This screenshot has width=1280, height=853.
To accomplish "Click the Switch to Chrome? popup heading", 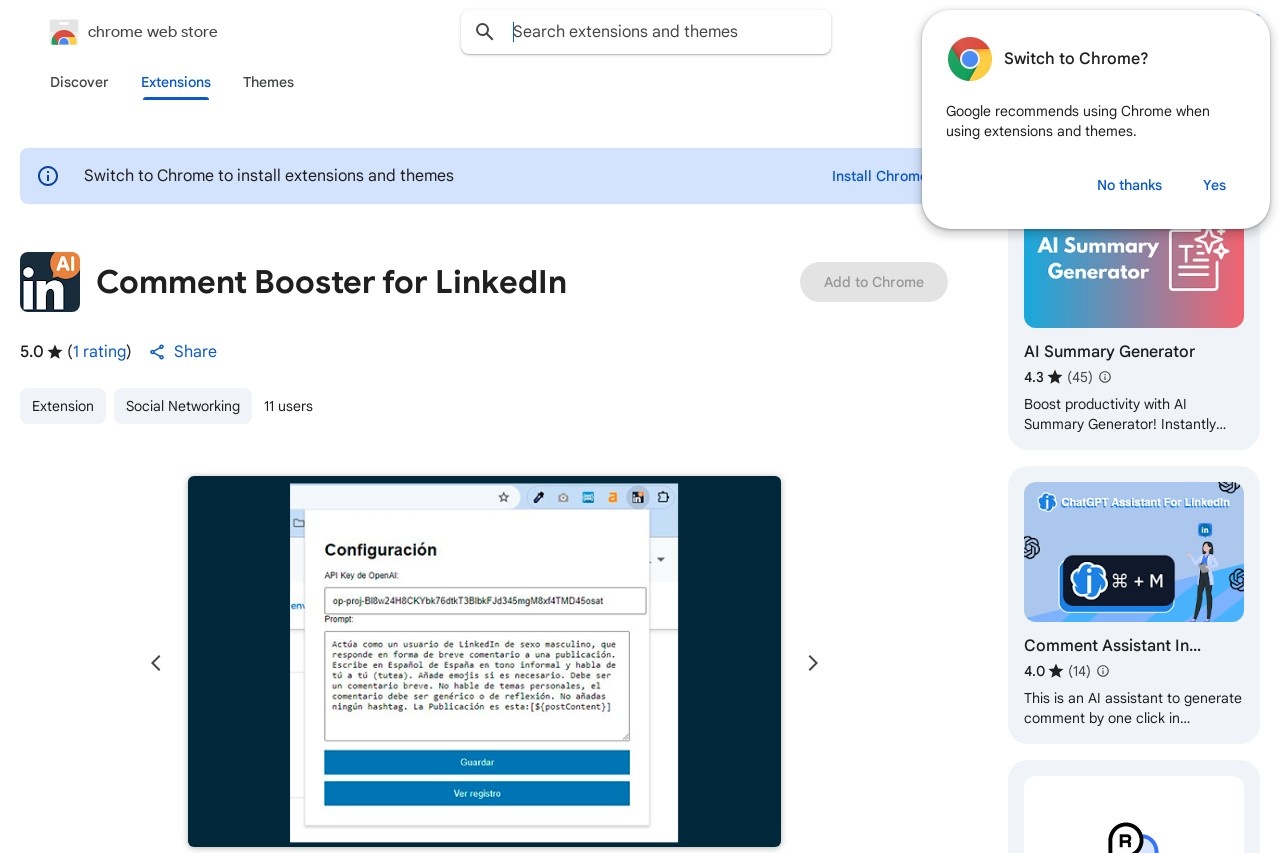I will point(1076,59).
